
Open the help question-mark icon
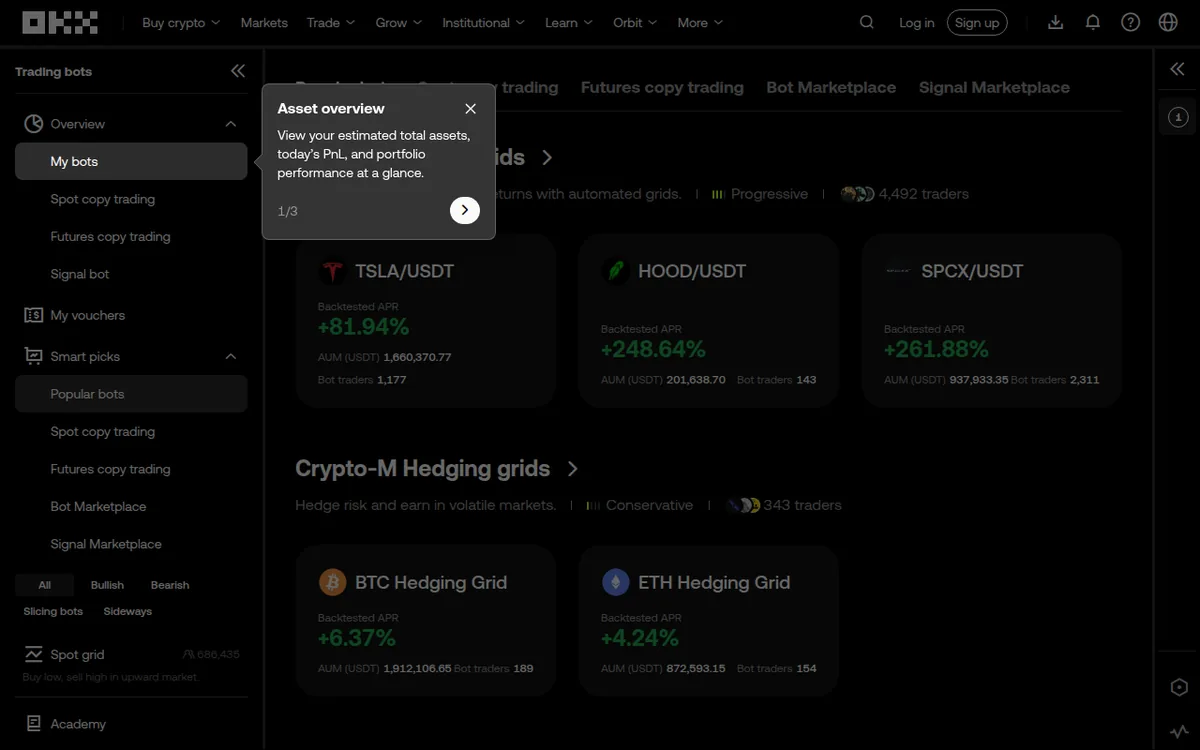click(1130, 22)
